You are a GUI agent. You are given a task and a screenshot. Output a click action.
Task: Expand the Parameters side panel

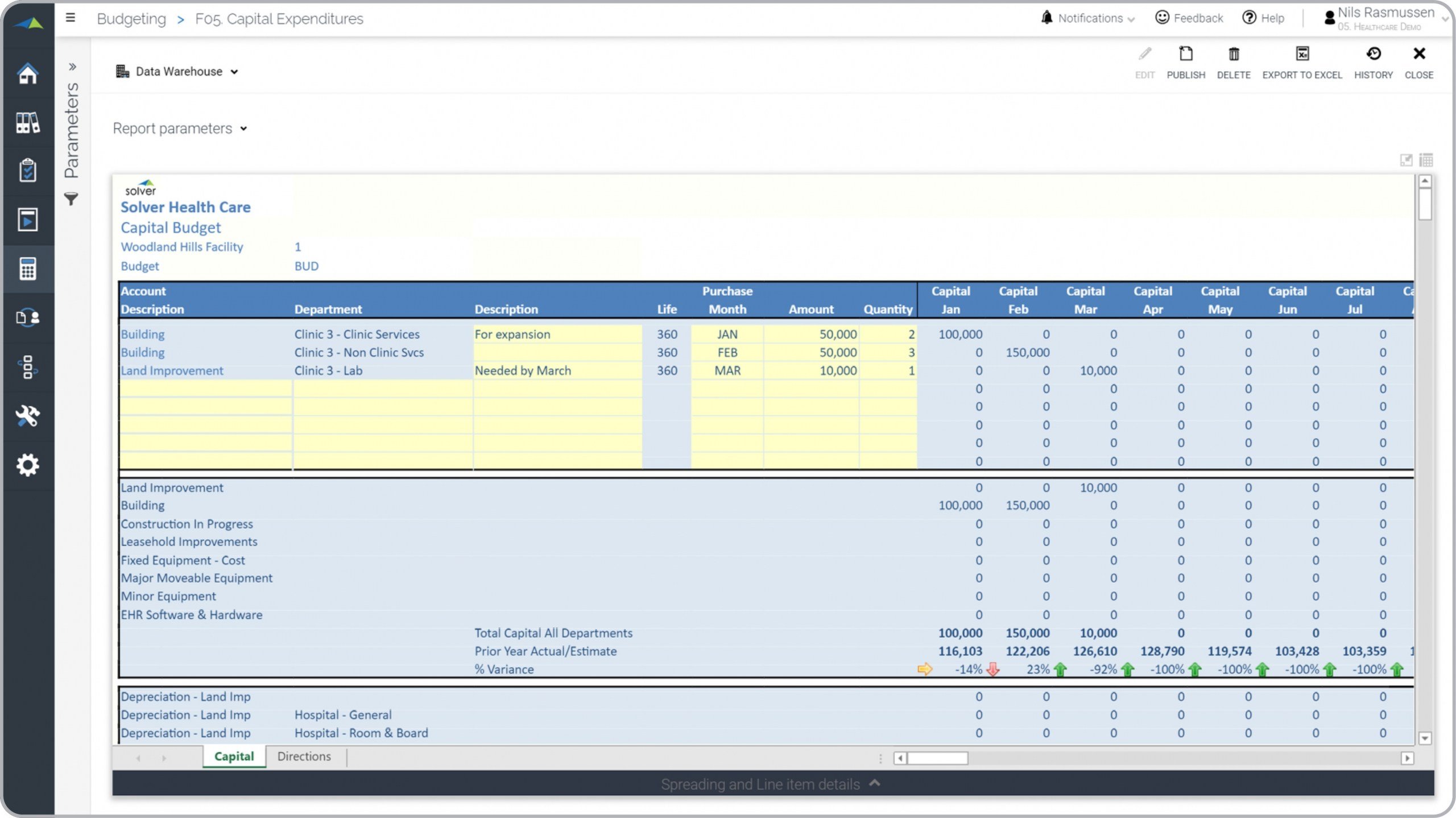(x=72, y=67)
